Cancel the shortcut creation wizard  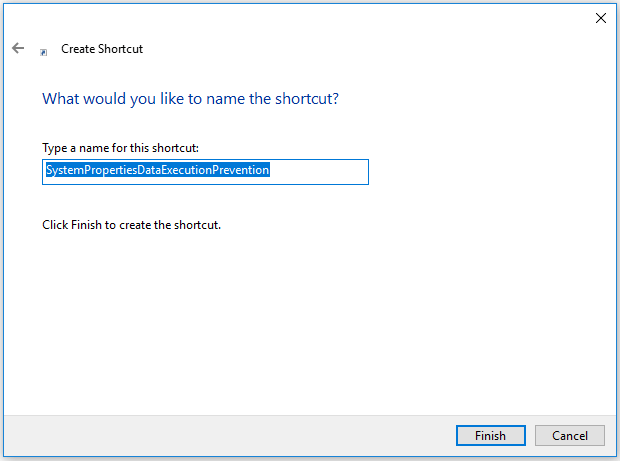tap(570, 435)
